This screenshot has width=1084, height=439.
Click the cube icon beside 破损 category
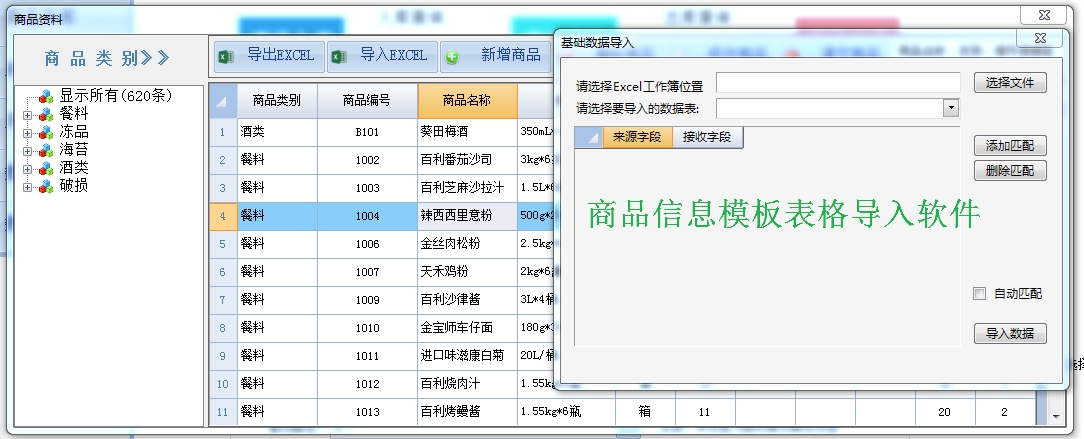[x=46, y=187]
